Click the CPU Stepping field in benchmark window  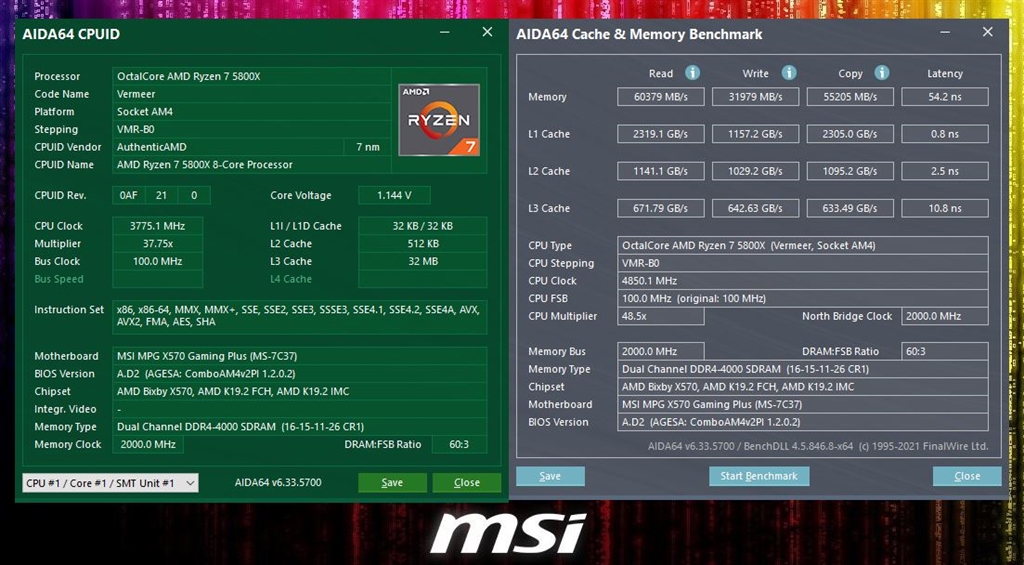point(803,263)
